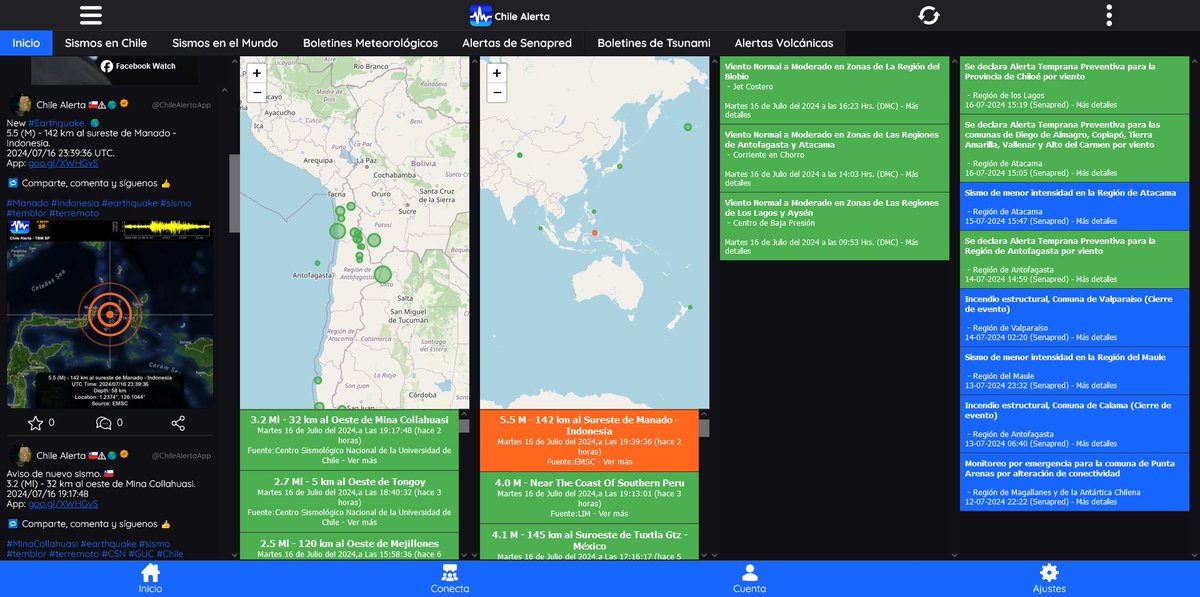Switch to Sismos en Chile tab
Screen dimensions: 1200x597
pyautogui.click(x=106, y=43)
